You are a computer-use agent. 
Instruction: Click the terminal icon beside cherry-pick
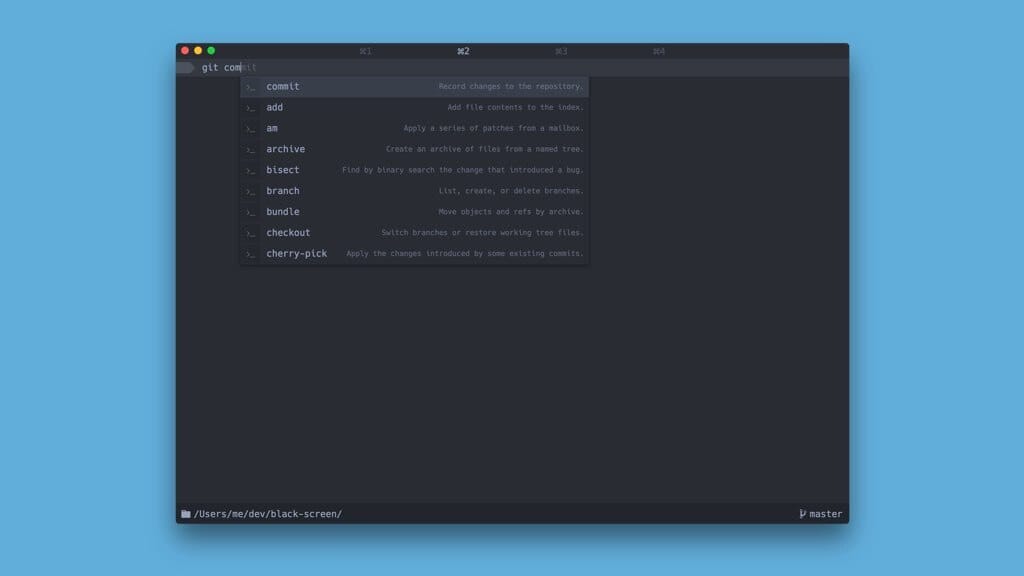point(250,254)
